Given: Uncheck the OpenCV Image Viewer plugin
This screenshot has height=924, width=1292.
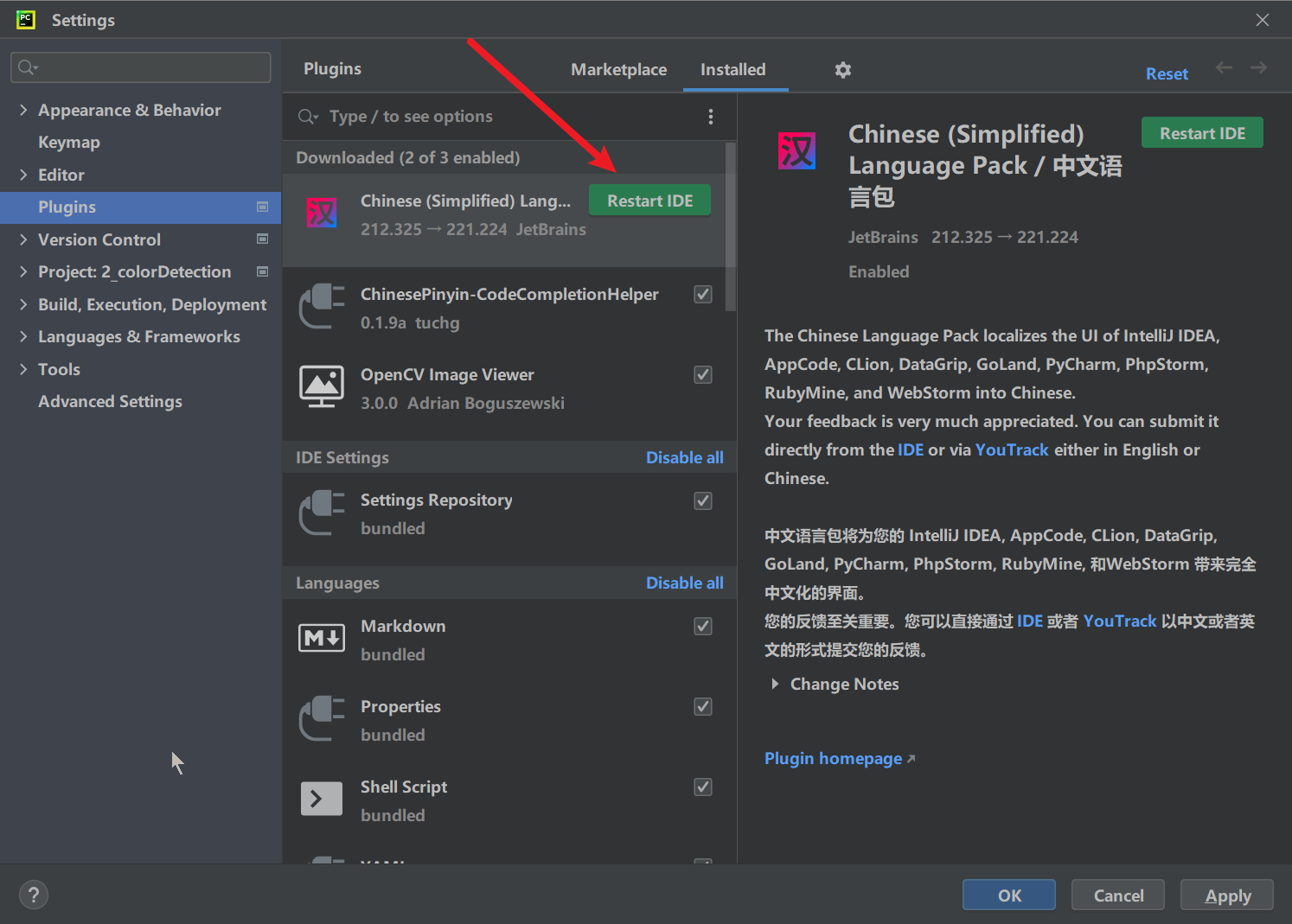Looking at the screenshot, I should [x=703, y=374].
